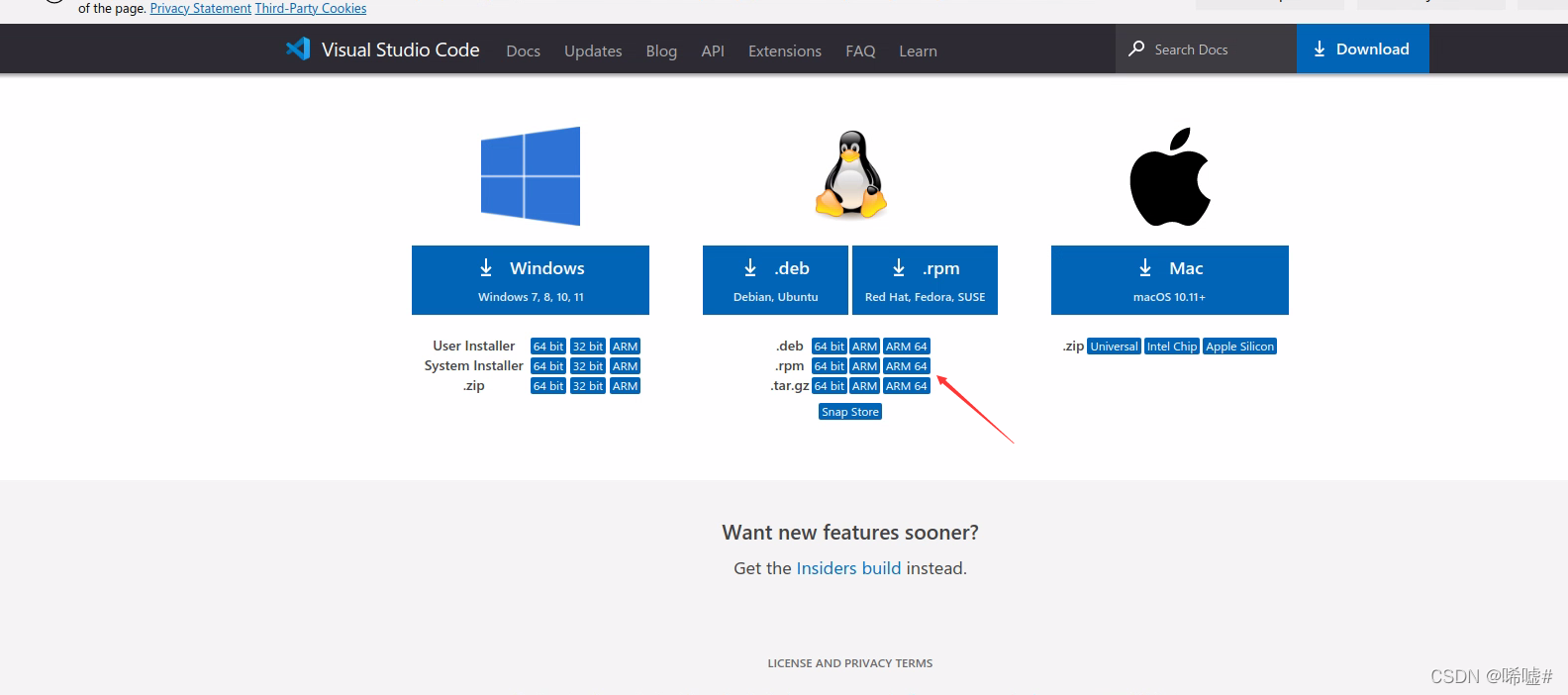Click the Want new features sooner heading
The image size is (1568, 695).
(850, 533)
